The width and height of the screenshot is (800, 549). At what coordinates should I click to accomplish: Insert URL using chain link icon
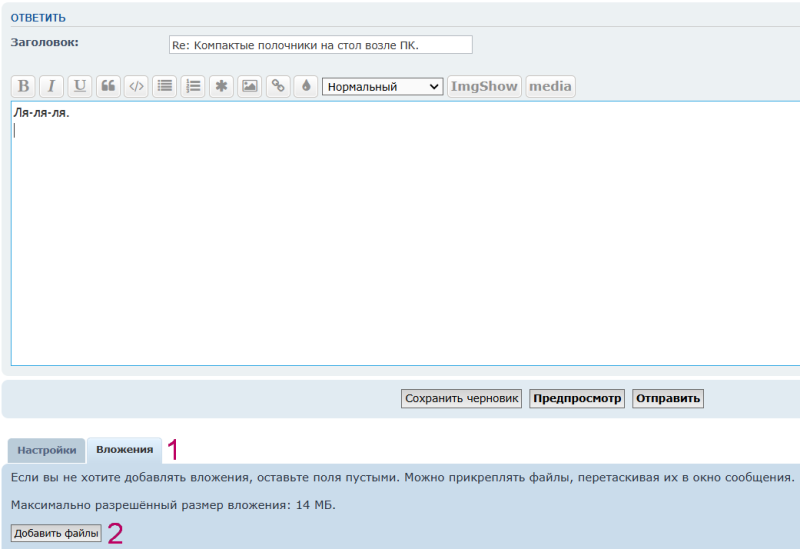point(278,86)
